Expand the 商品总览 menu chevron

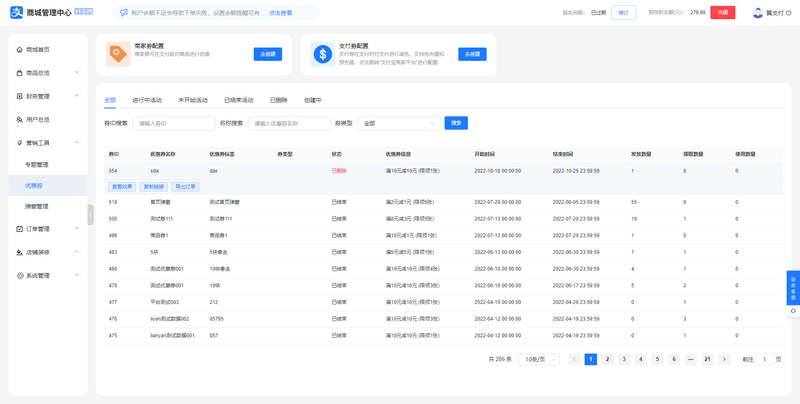77,72
